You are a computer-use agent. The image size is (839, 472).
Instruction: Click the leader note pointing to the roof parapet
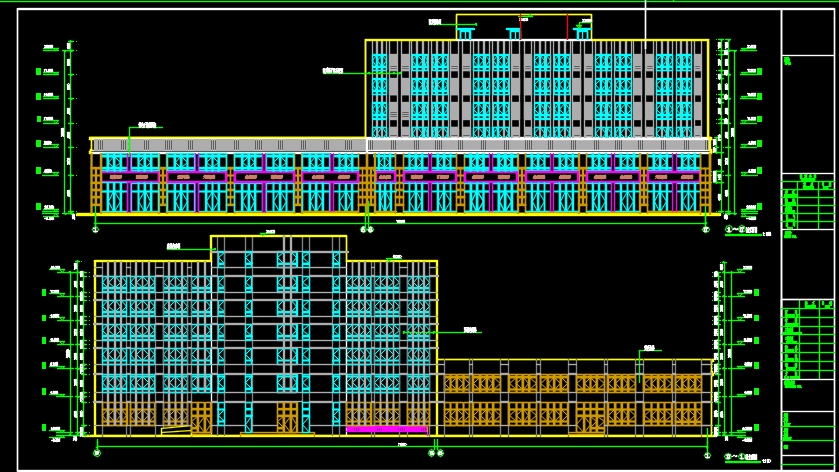point(435,22)
